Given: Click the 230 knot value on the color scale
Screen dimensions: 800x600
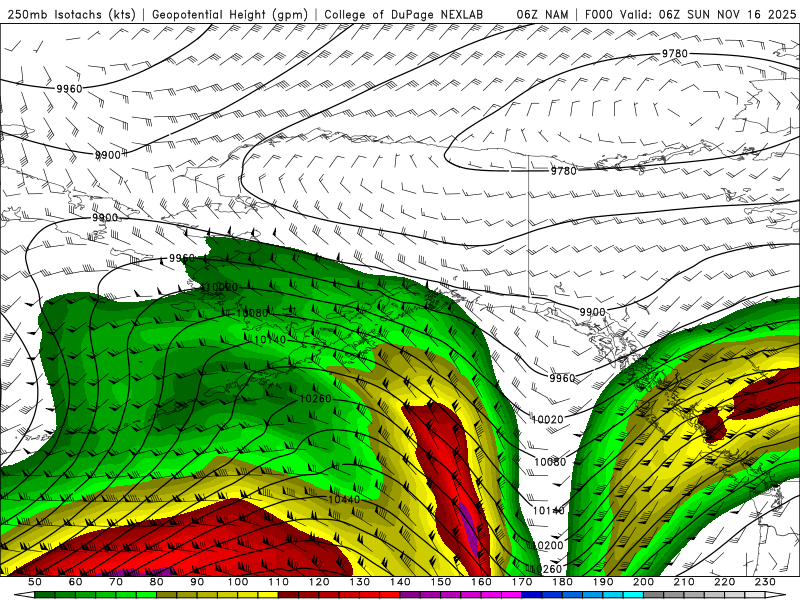Looking at the screenshot, I should click(x=765, y=582).
